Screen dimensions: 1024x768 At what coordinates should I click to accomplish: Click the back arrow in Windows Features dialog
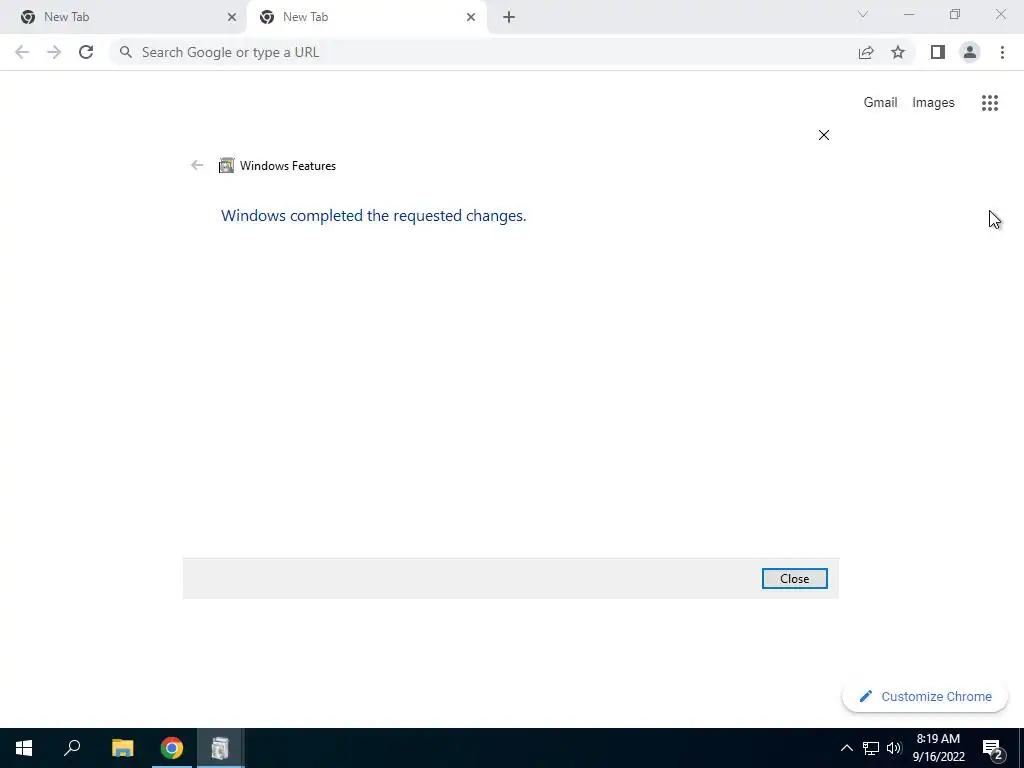(197, 165)
